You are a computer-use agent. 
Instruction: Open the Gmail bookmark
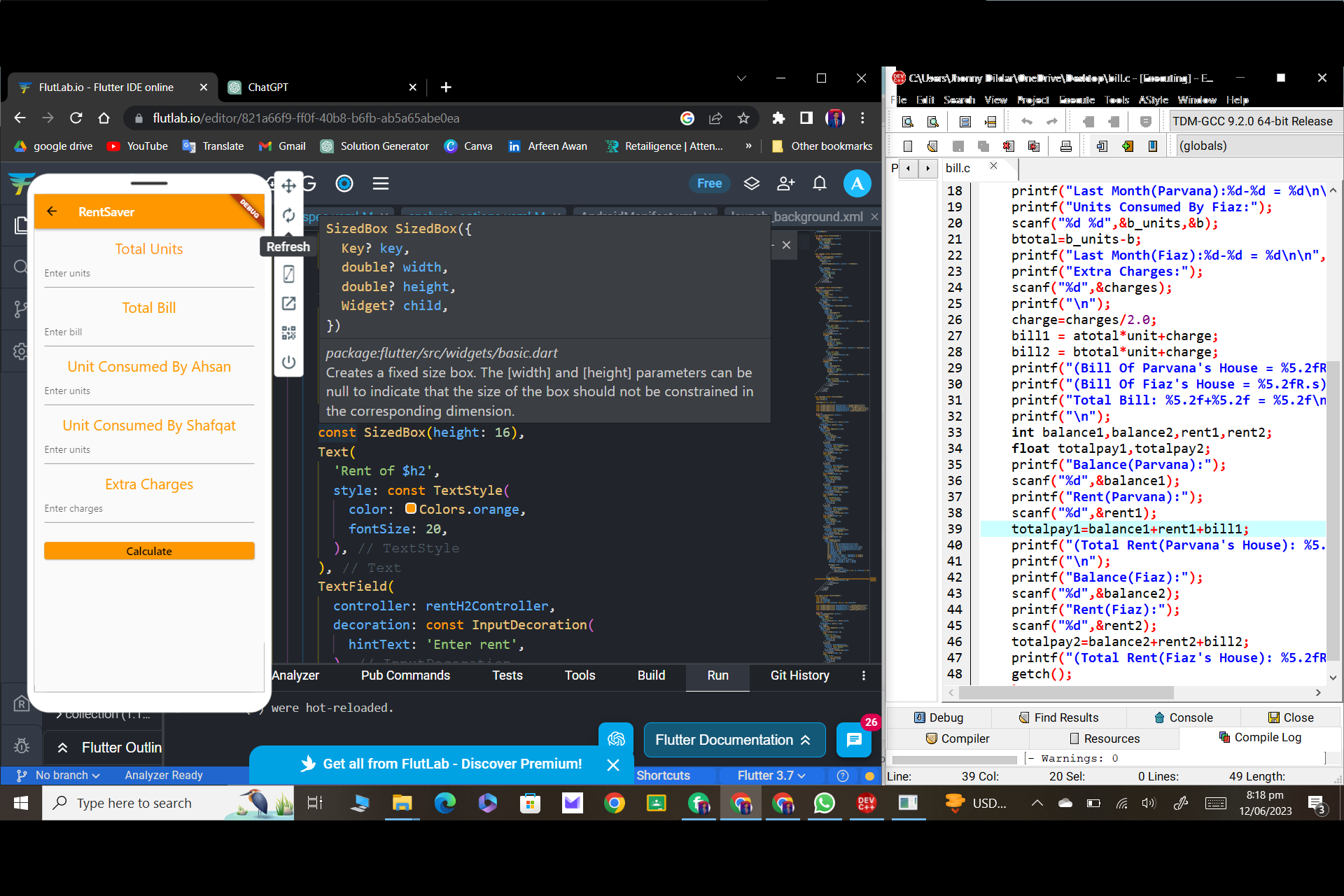[x=283, y=146]
